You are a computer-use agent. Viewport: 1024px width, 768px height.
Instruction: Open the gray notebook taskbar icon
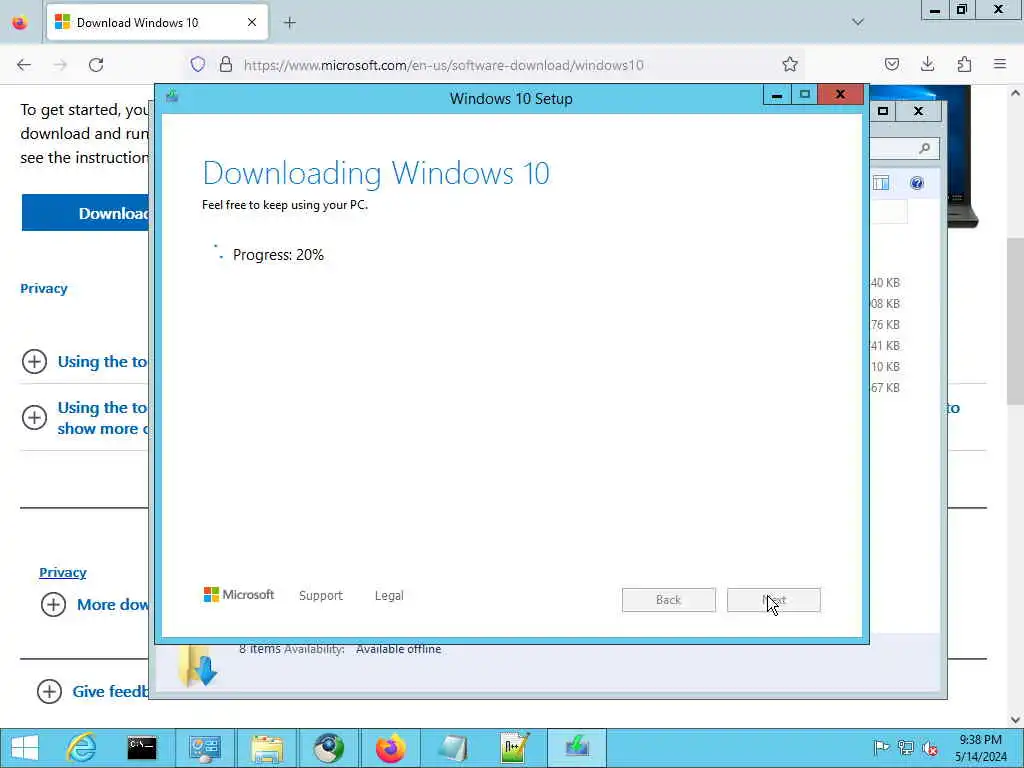click(x=453, y=748)
